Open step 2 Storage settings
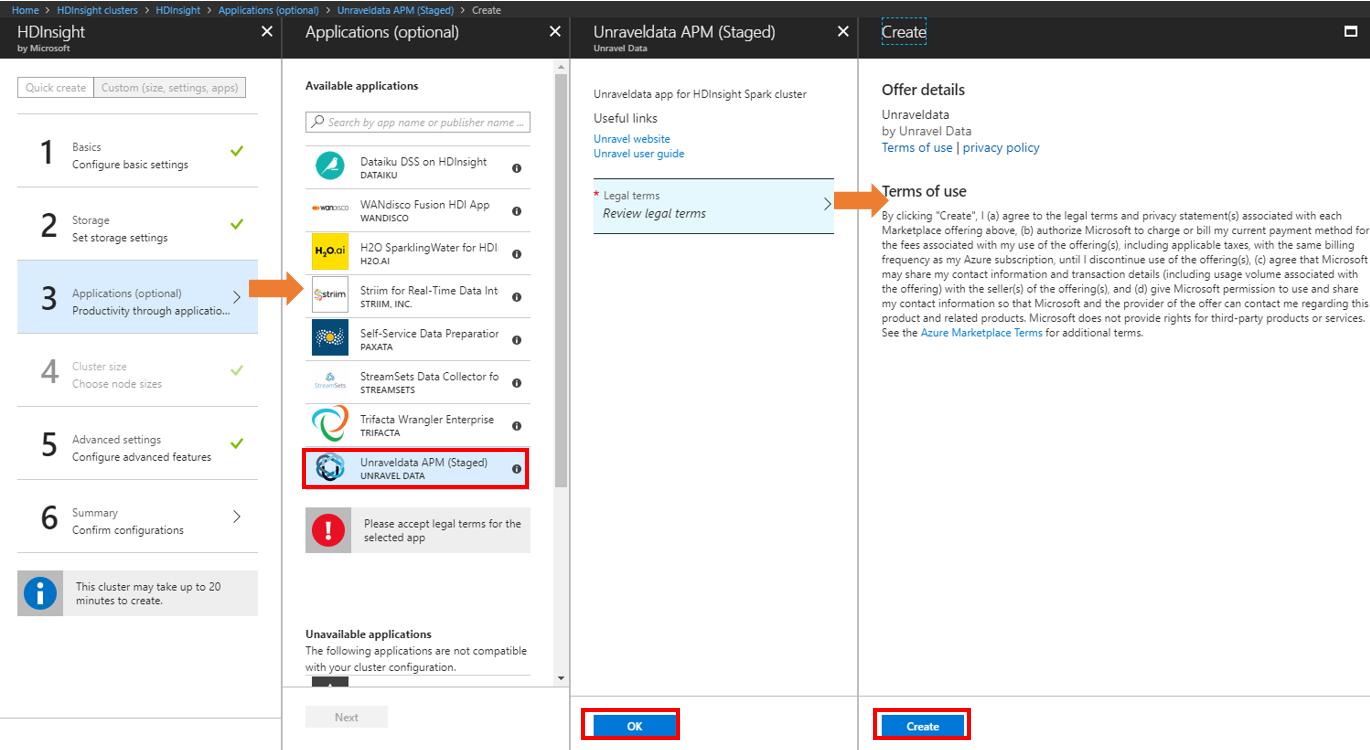The image size is (1370, 750). point(137,224)
